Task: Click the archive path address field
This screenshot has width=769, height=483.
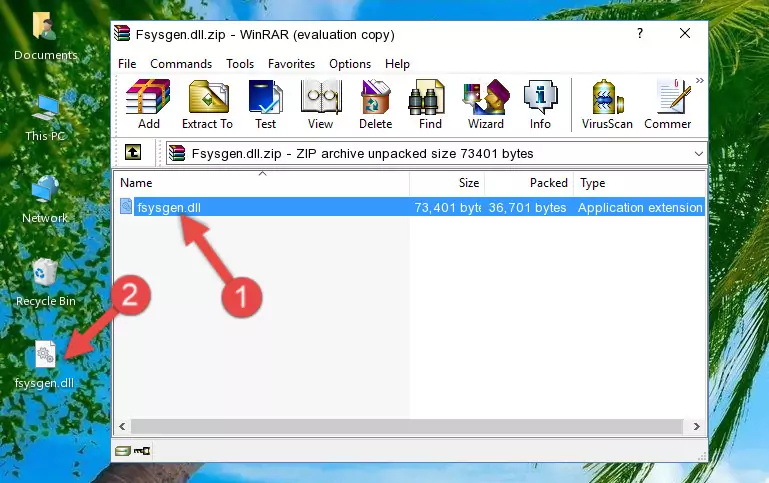Action: pyautogui.click(x=436, y=153)
